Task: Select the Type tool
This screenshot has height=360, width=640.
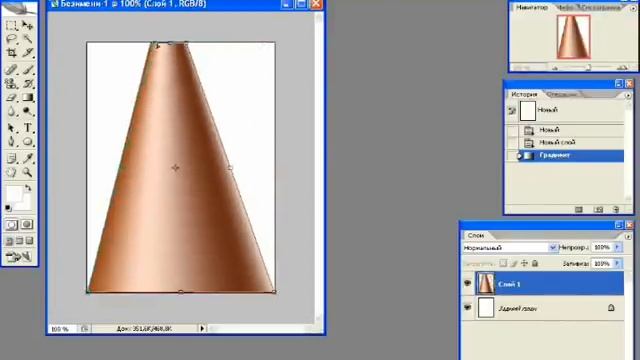Action: pyautogui.click(x=28, y=128)
